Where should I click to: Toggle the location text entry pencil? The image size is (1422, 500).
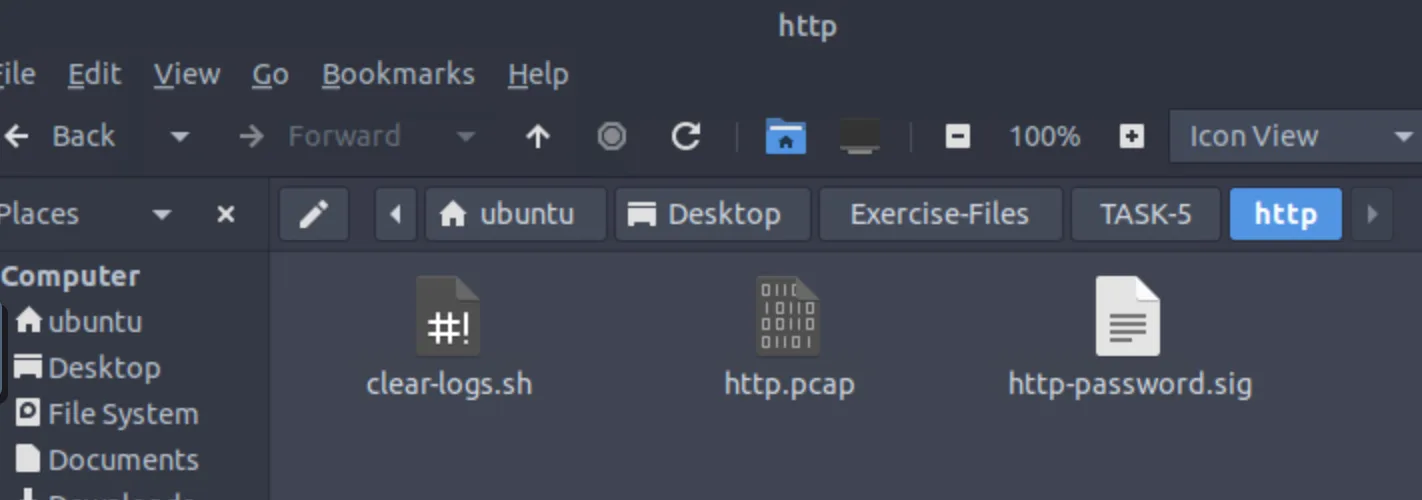point(314,214)
